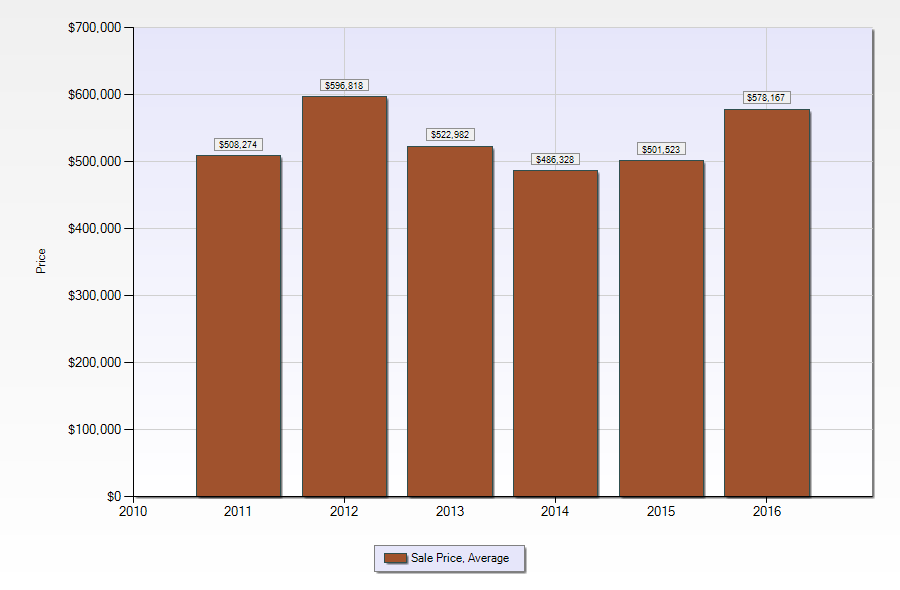Select the 2015 x-axis year label
The image size is (900, 590).
(661, 511)
